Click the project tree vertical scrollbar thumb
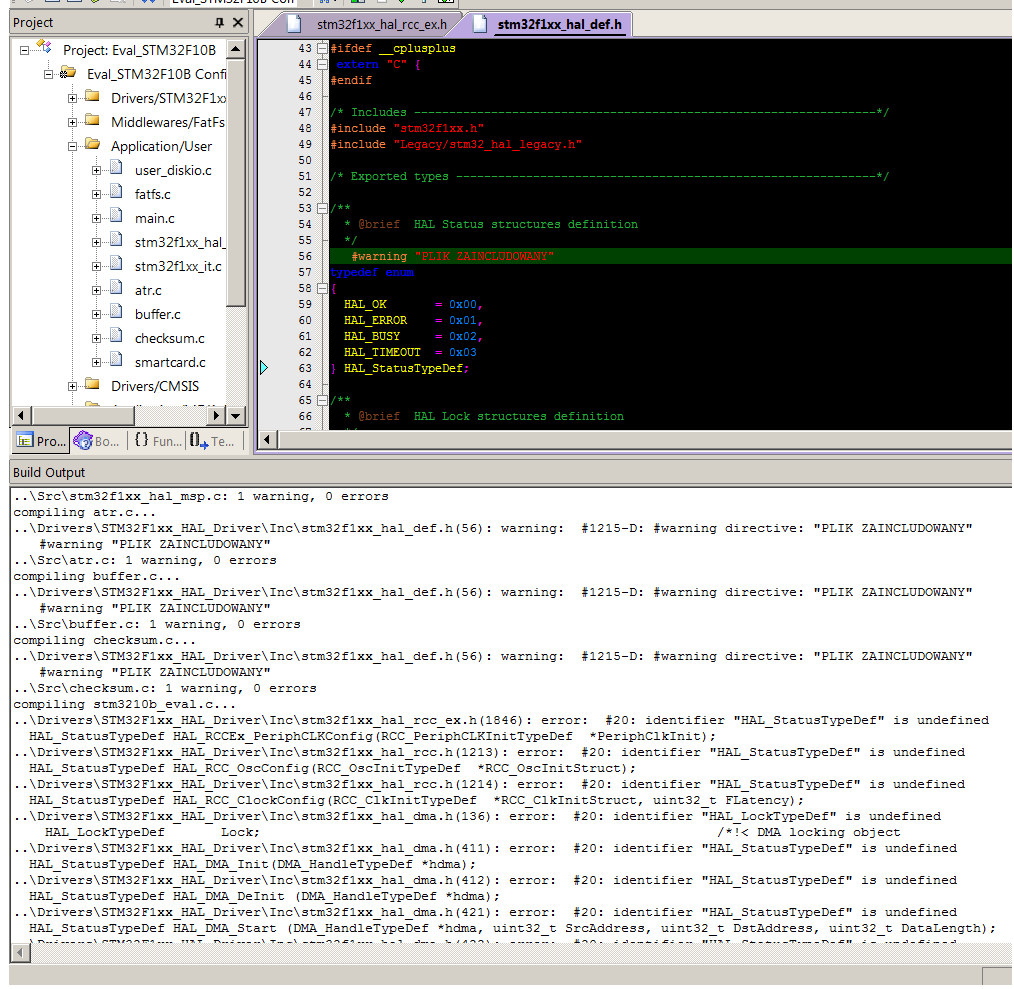 tap(235, 183)
